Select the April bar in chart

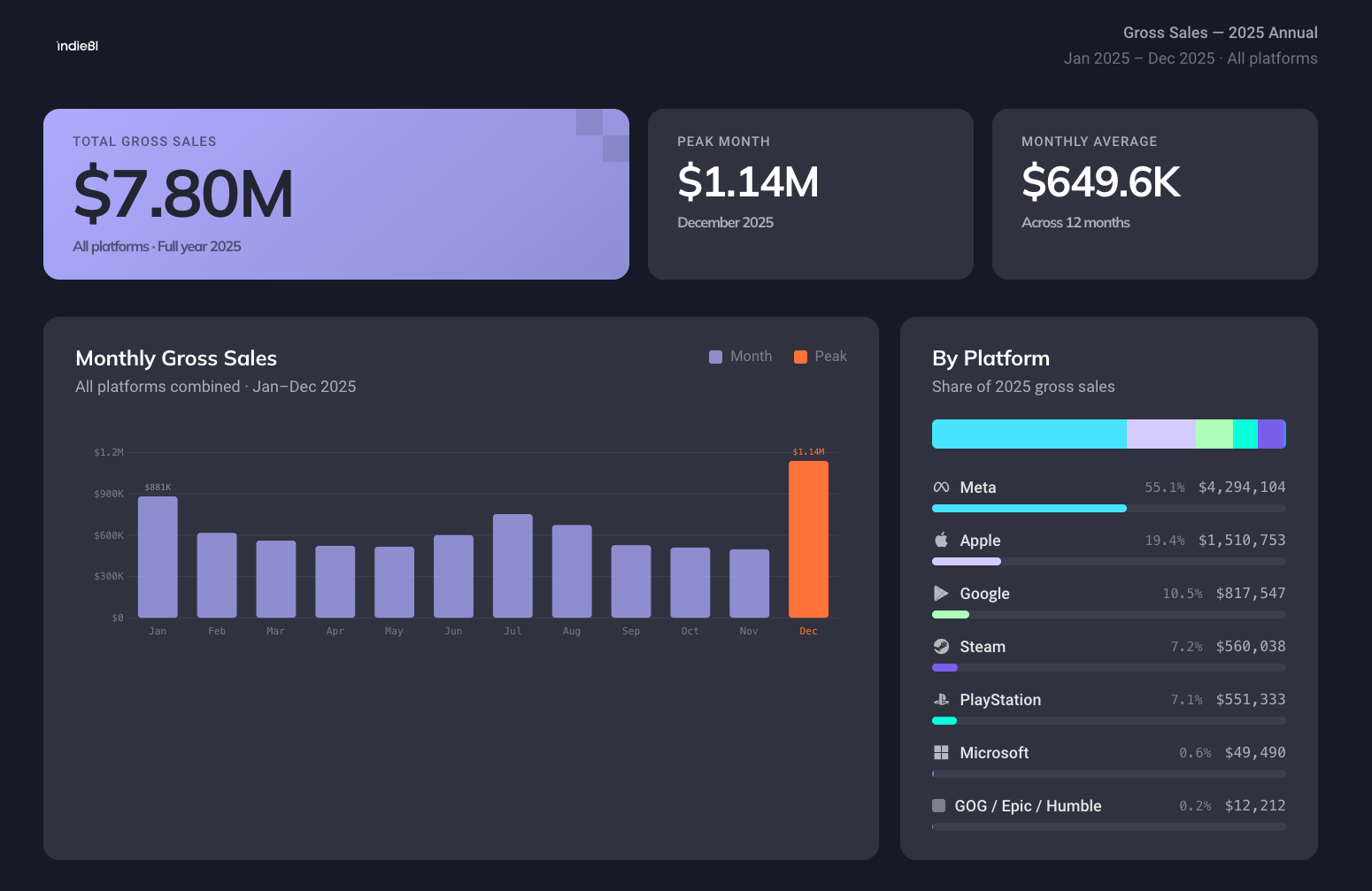(x=335, y=581)
